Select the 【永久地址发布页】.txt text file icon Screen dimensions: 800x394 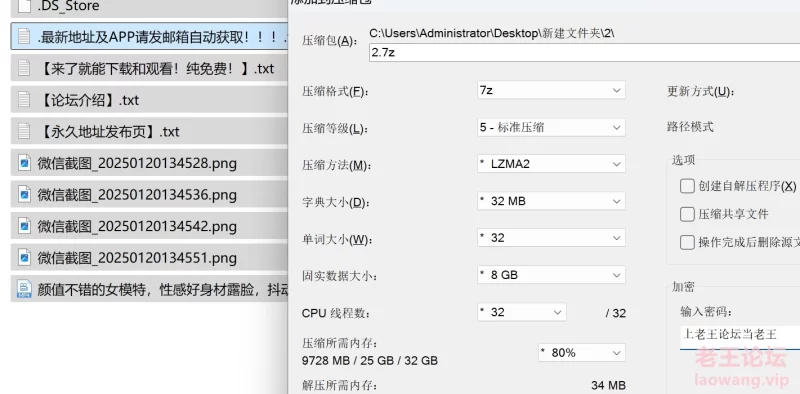point(23,131)
